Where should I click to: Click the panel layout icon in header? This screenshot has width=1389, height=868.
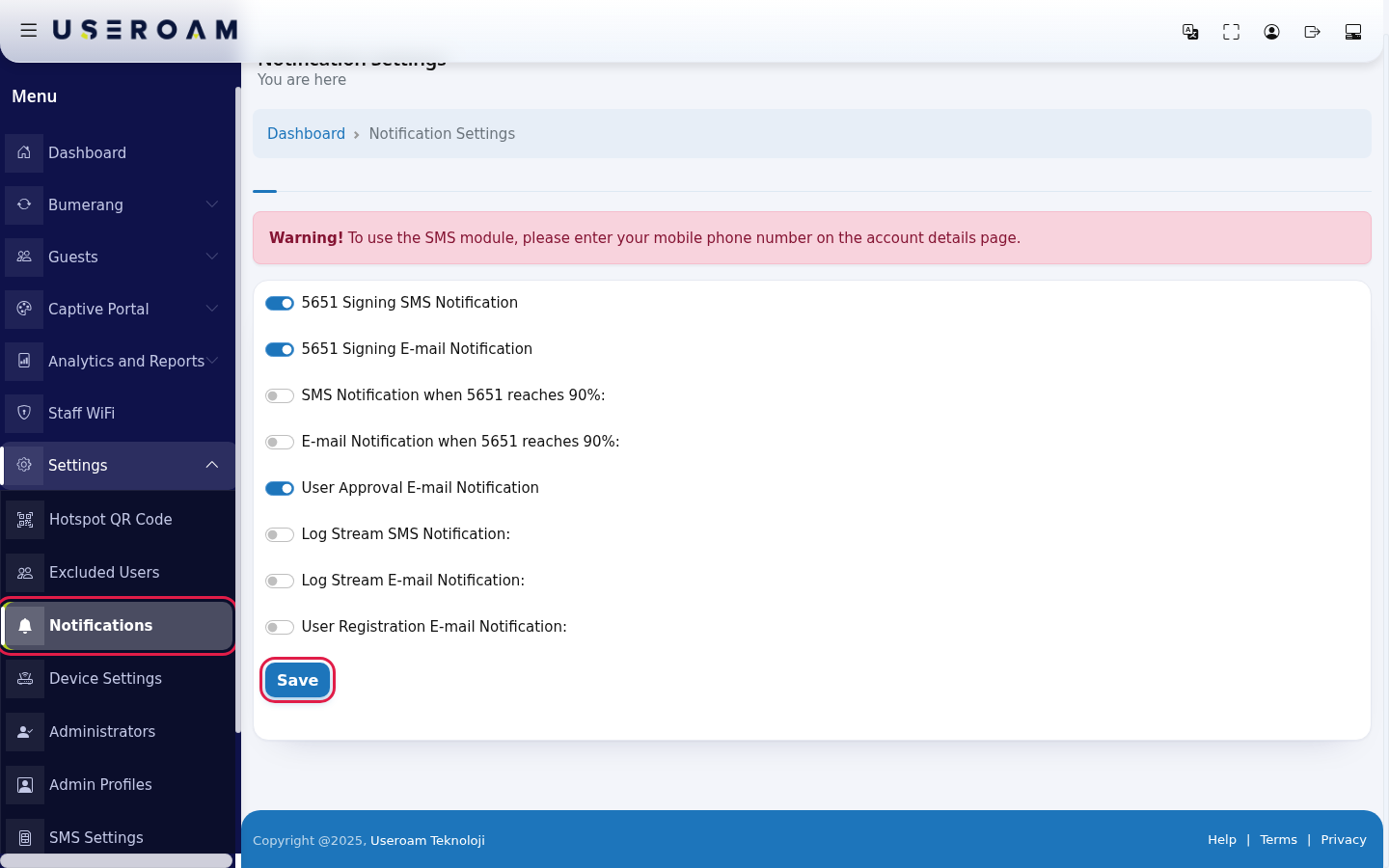tap(1352, 32)
